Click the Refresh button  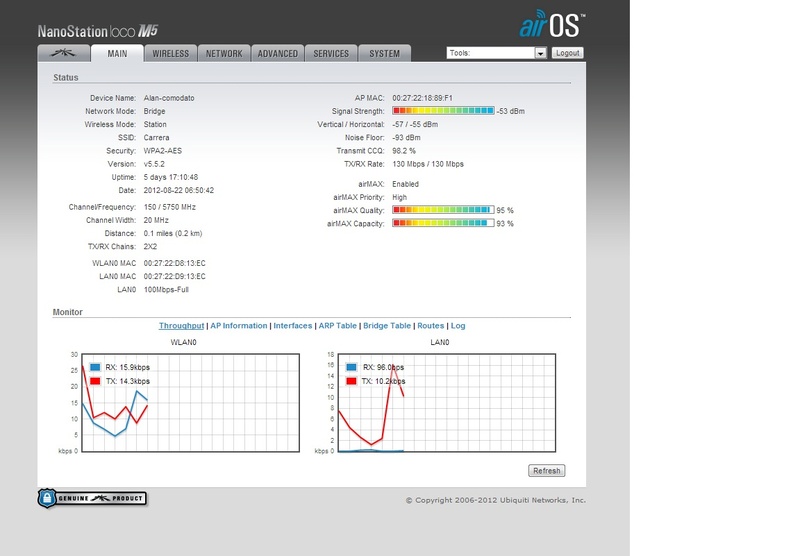click(546, 471)
